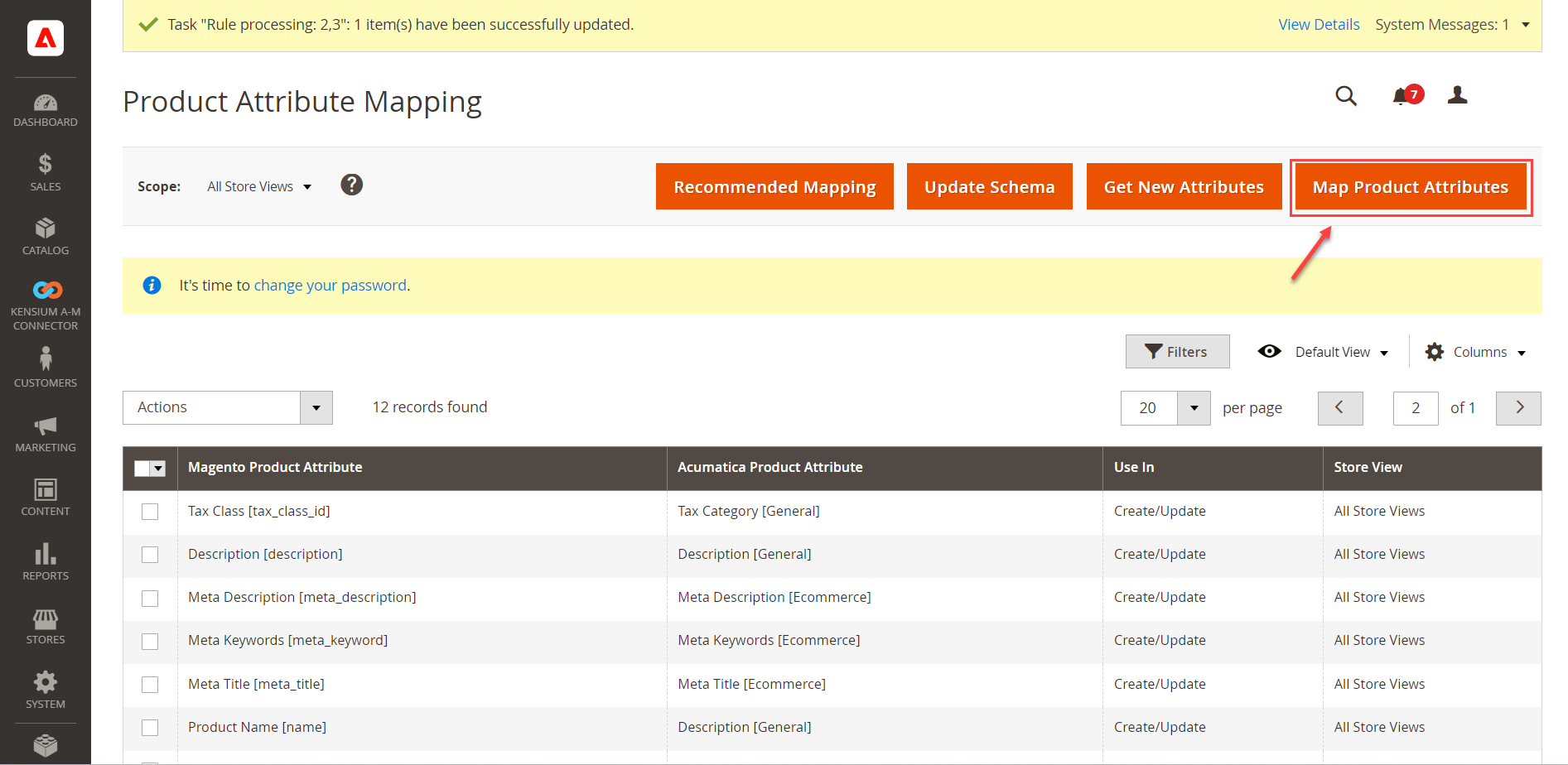Expand the Actions dropdown
This screenshot has height=765, width=1568.
316,407
